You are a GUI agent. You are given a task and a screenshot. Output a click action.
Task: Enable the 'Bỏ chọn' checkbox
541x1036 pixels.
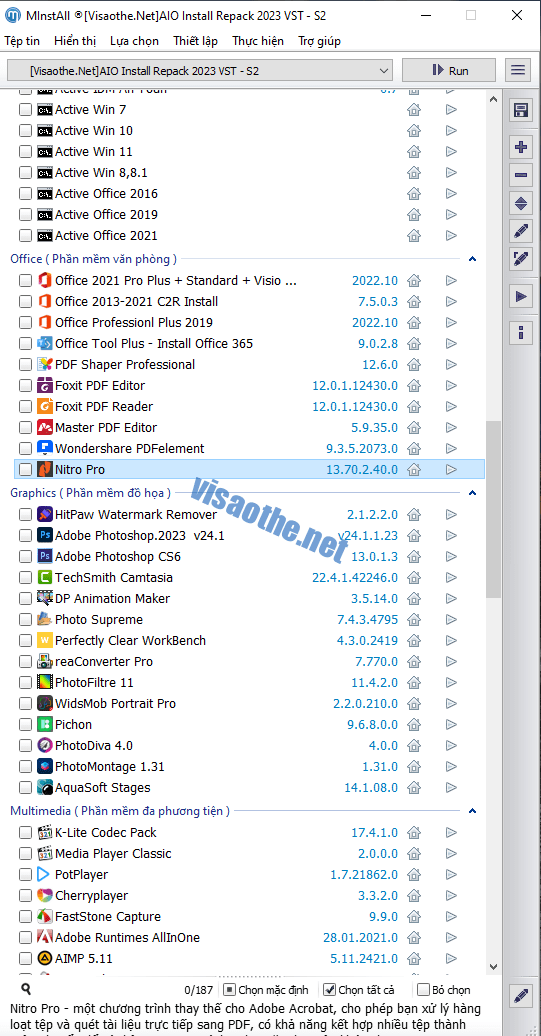423,990
